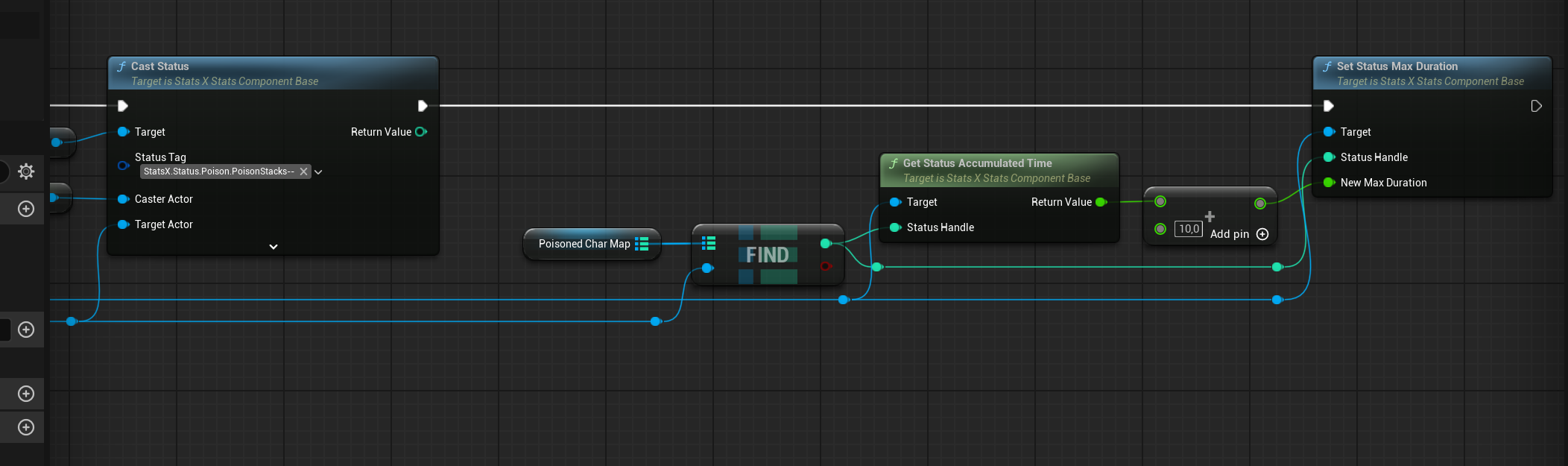Image resolution: width=1568 pixels, height=466 pixels.
Task: Click the Add pin plus icon
Action: 1262,234
